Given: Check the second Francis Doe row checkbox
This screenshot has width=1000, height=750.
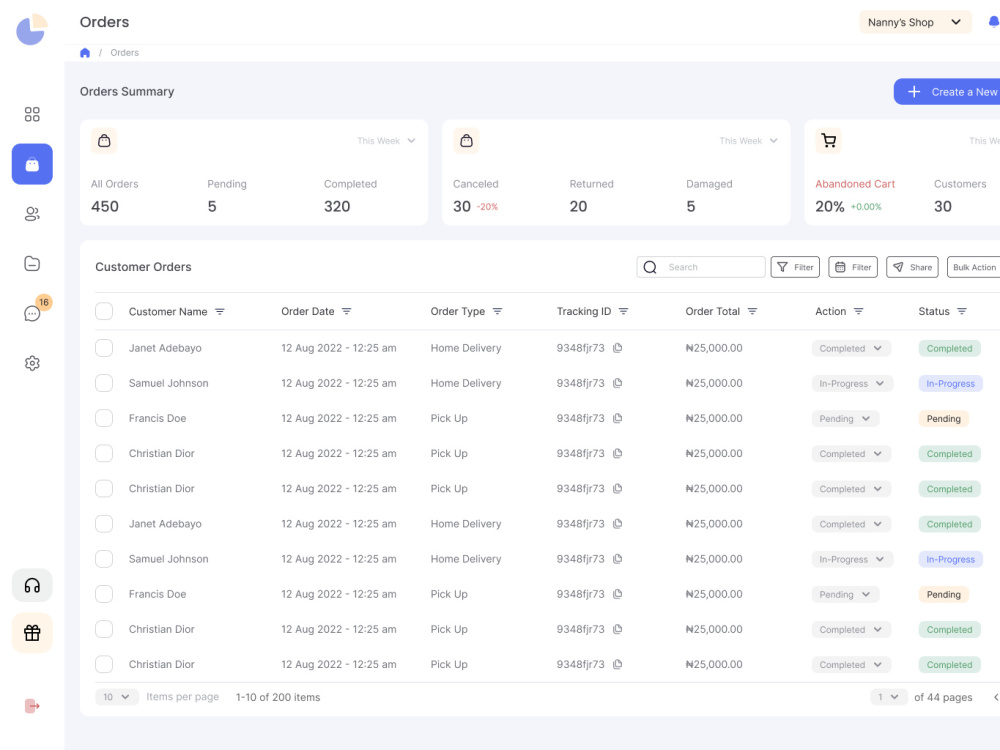Looking at the screenshot, I should coord(104,594).
